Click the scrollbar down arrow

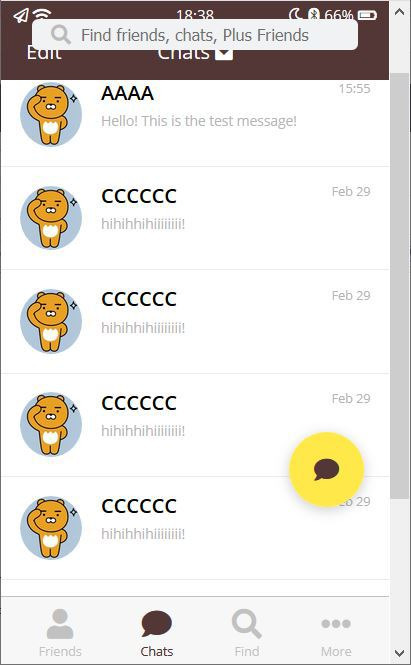400,653
